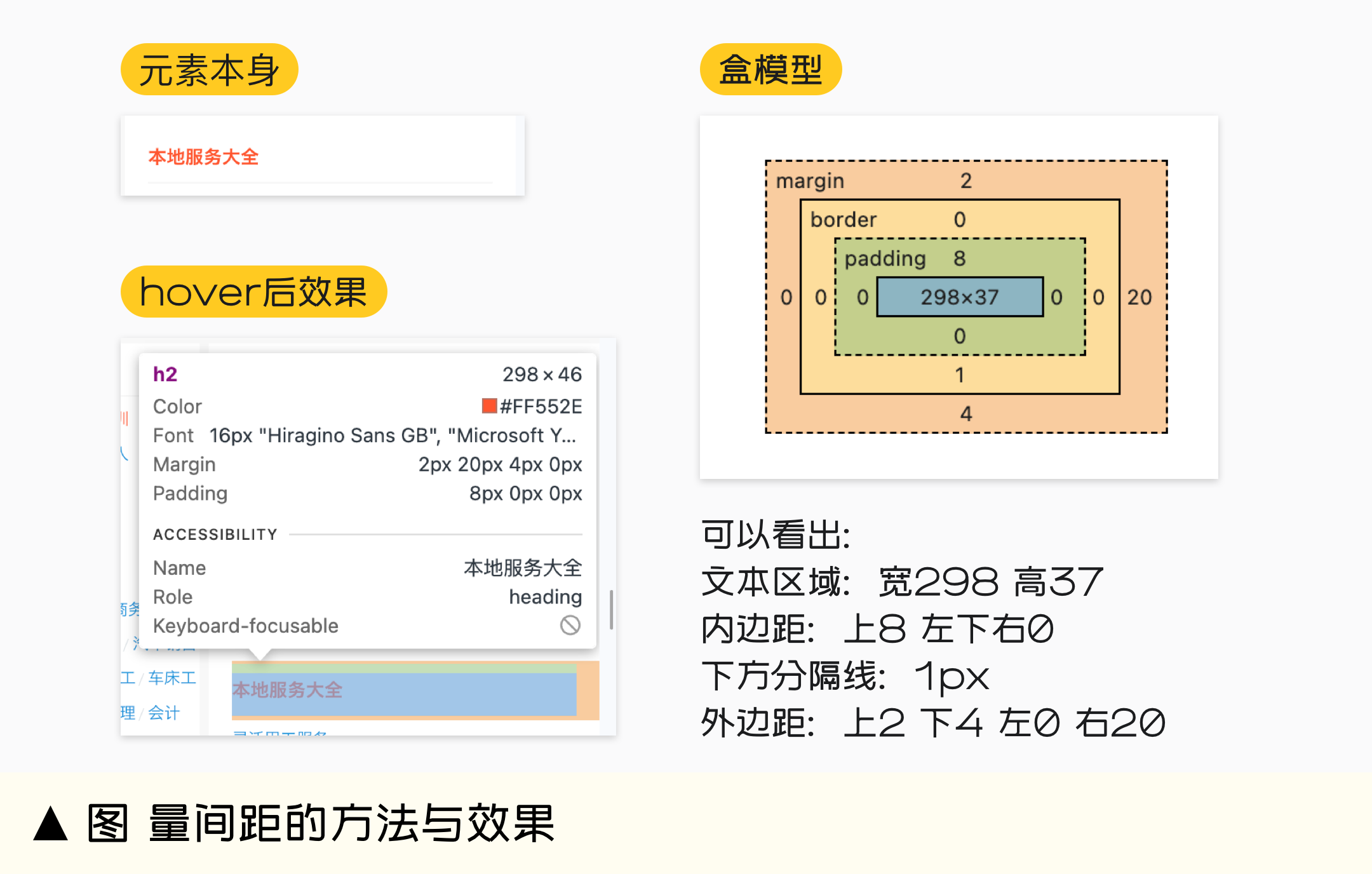Click the black triangle before the figure caption
Viewport: 1372px width, 874px height.
point(51,824)
